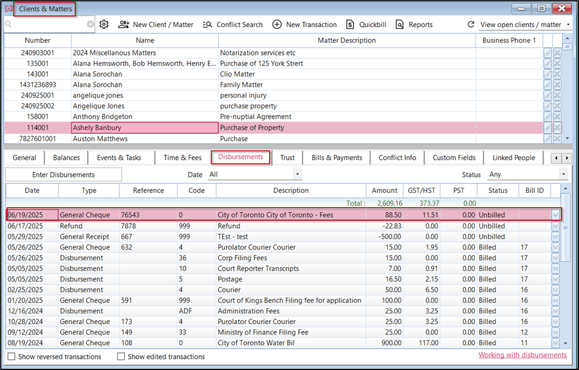Clear the search box with X icon

click(x=90, y=24)
